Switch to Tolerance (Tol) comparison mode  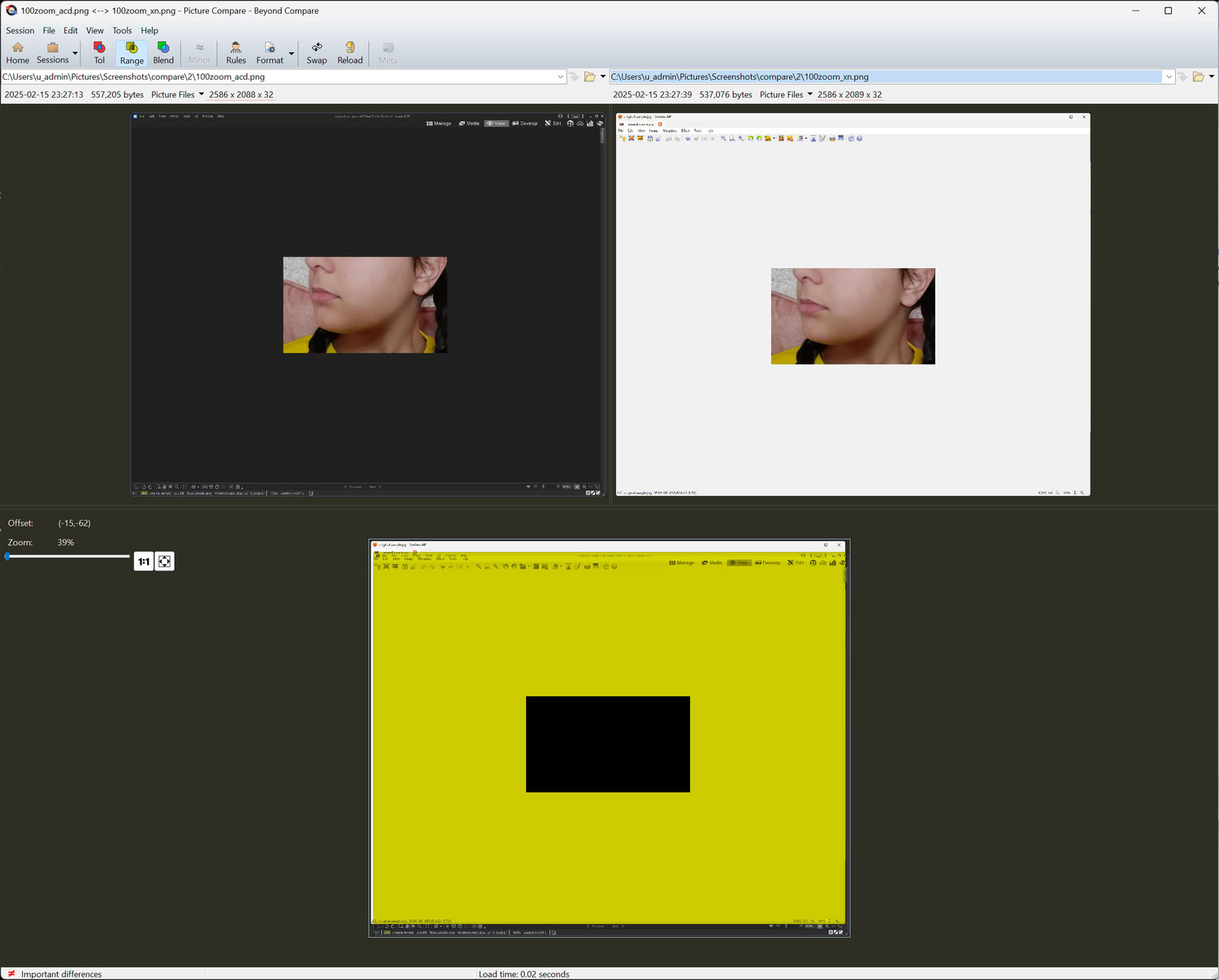coord(99,53)
